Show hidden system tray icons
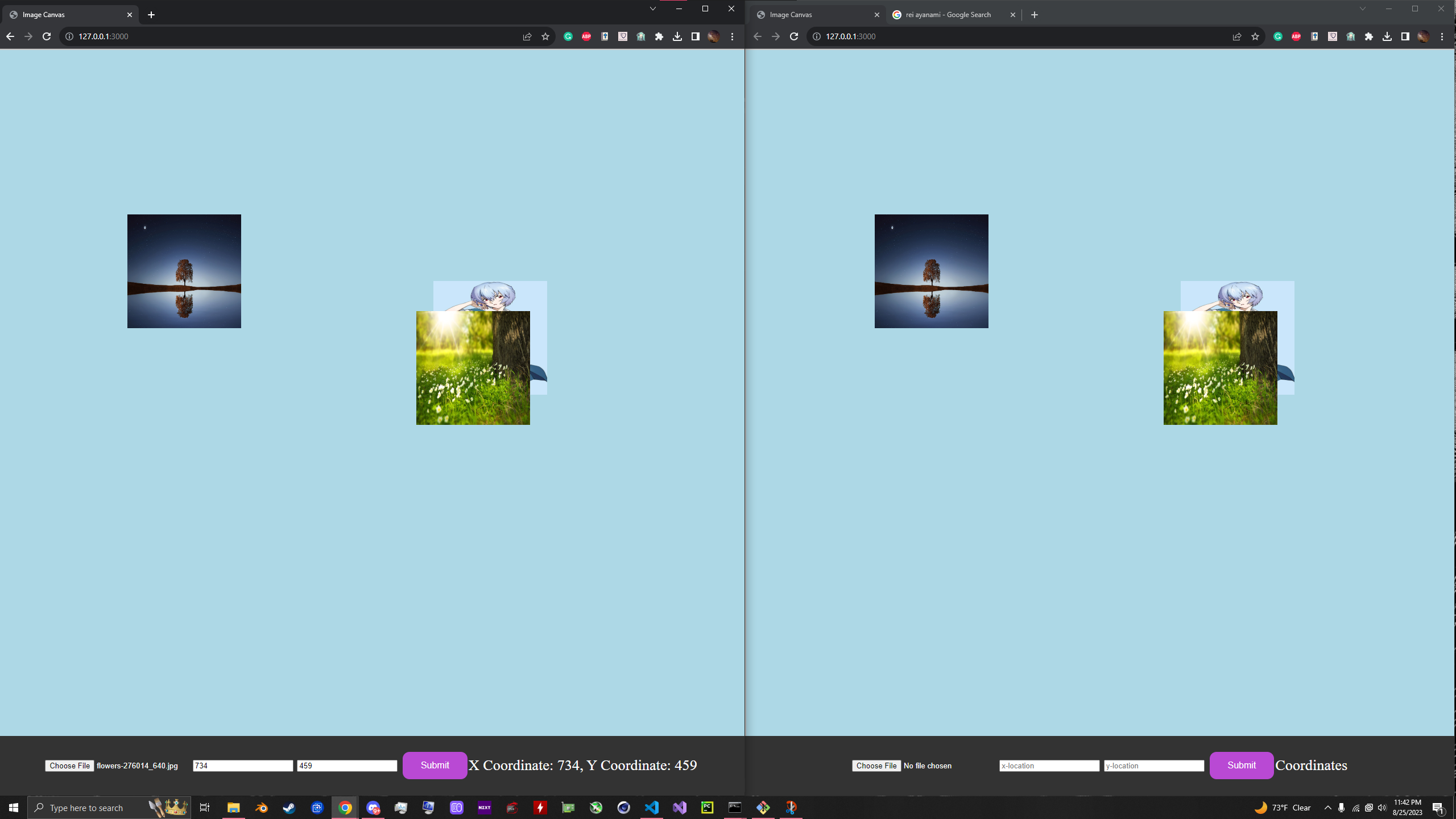This screenshot has width=1456, height=819. pyautogui.click(x=1328, y=808)
